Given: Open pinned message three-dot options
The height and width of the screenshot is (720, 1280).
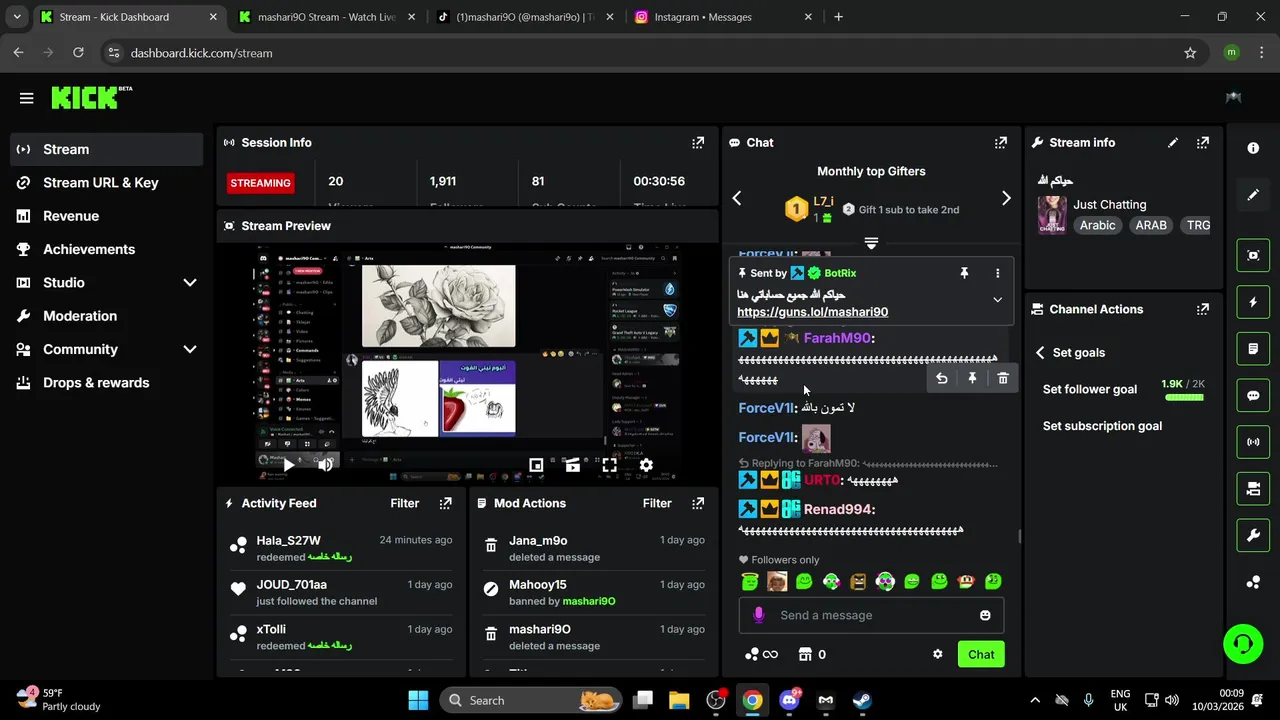Looking at the screenshot, I should click(x=997, y=273).
